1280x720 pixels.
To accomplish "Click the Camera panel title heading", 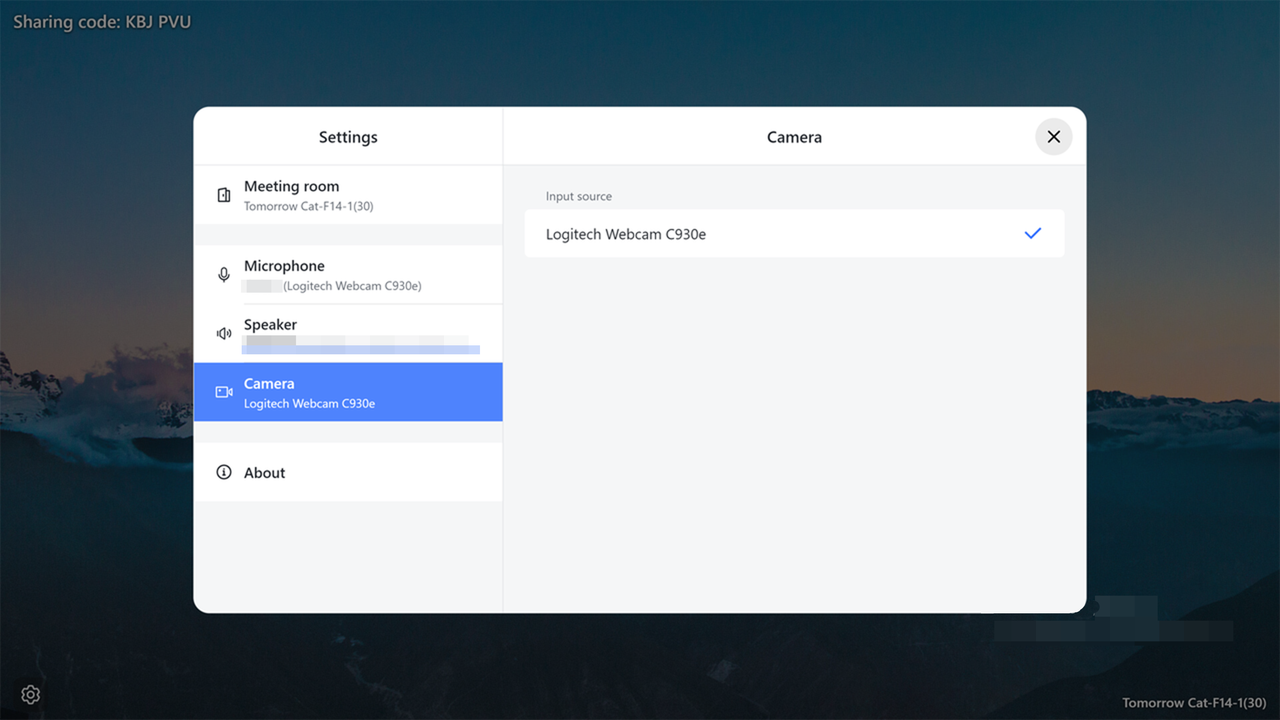I will [x=794, y=137].
